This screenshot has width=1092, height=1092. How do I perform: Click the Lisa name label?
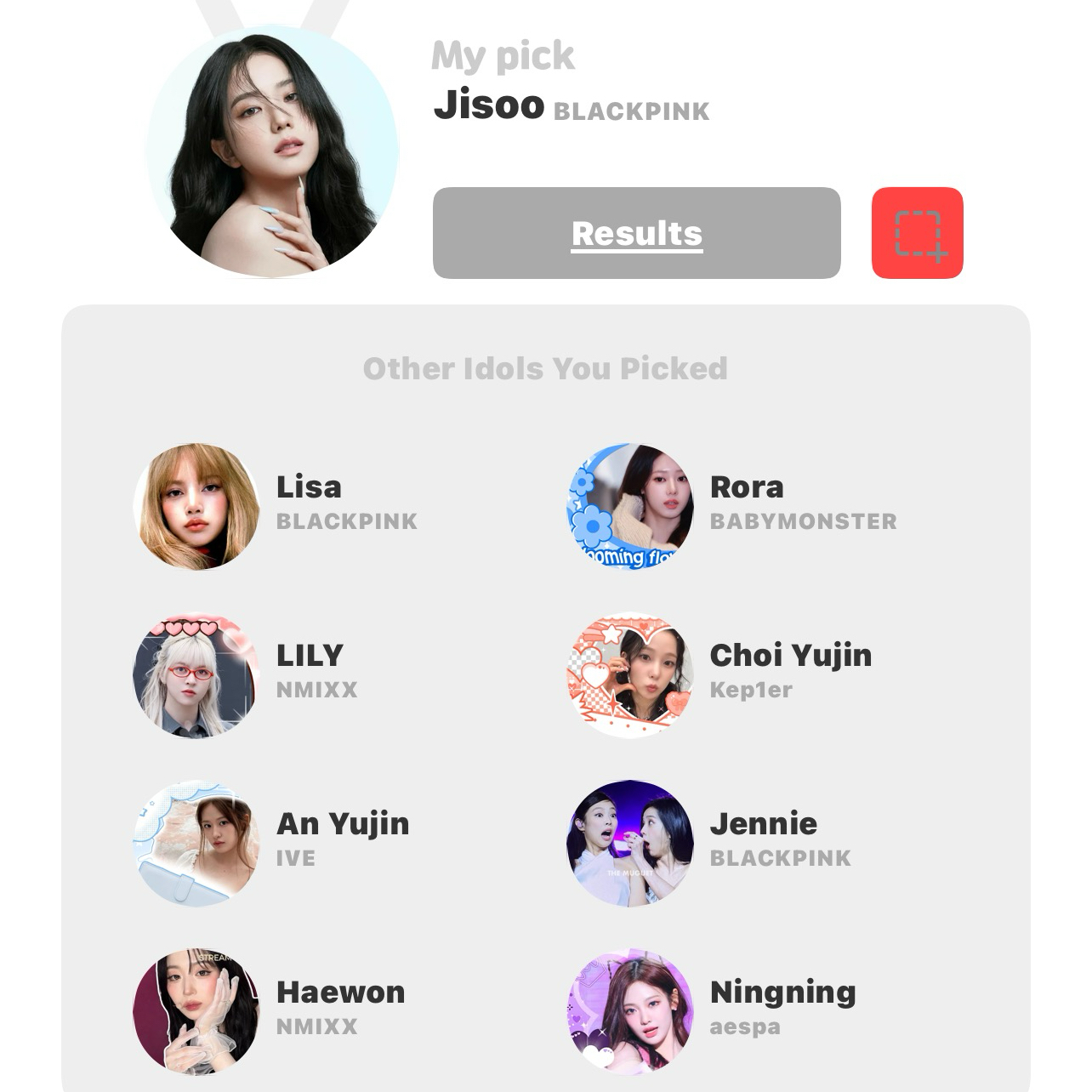309,487
